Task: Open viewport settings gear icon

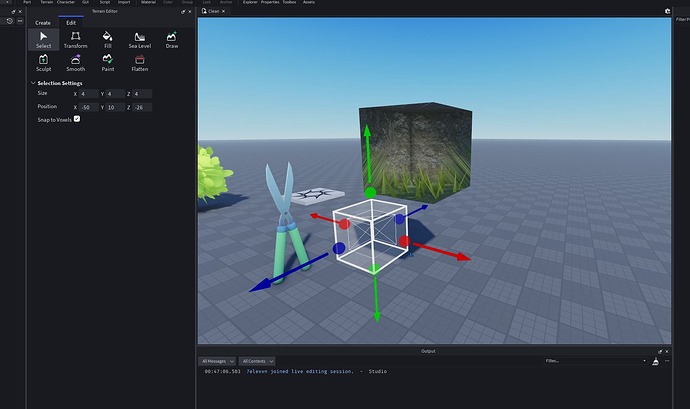Action: point(668,11)
